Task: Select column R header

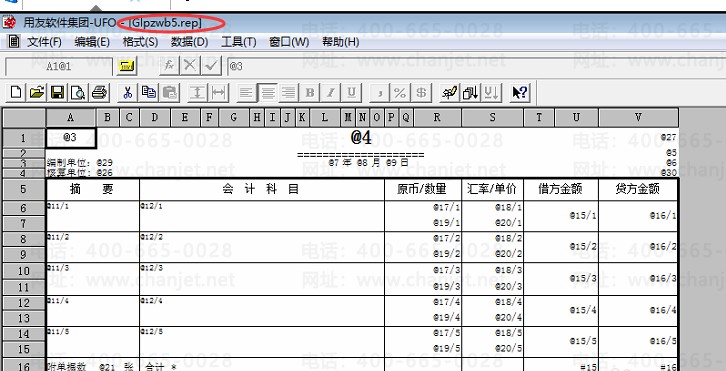Action: (x=437, y=118)
